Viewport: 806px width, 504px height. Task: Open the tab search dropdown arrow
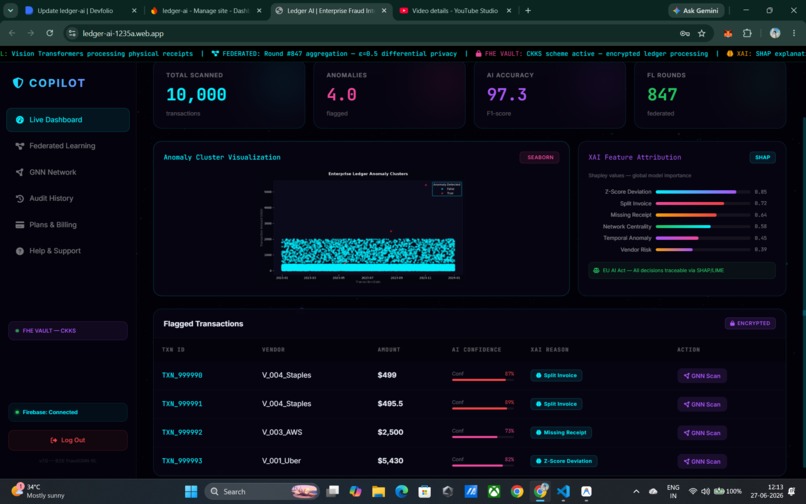[10, 10]
